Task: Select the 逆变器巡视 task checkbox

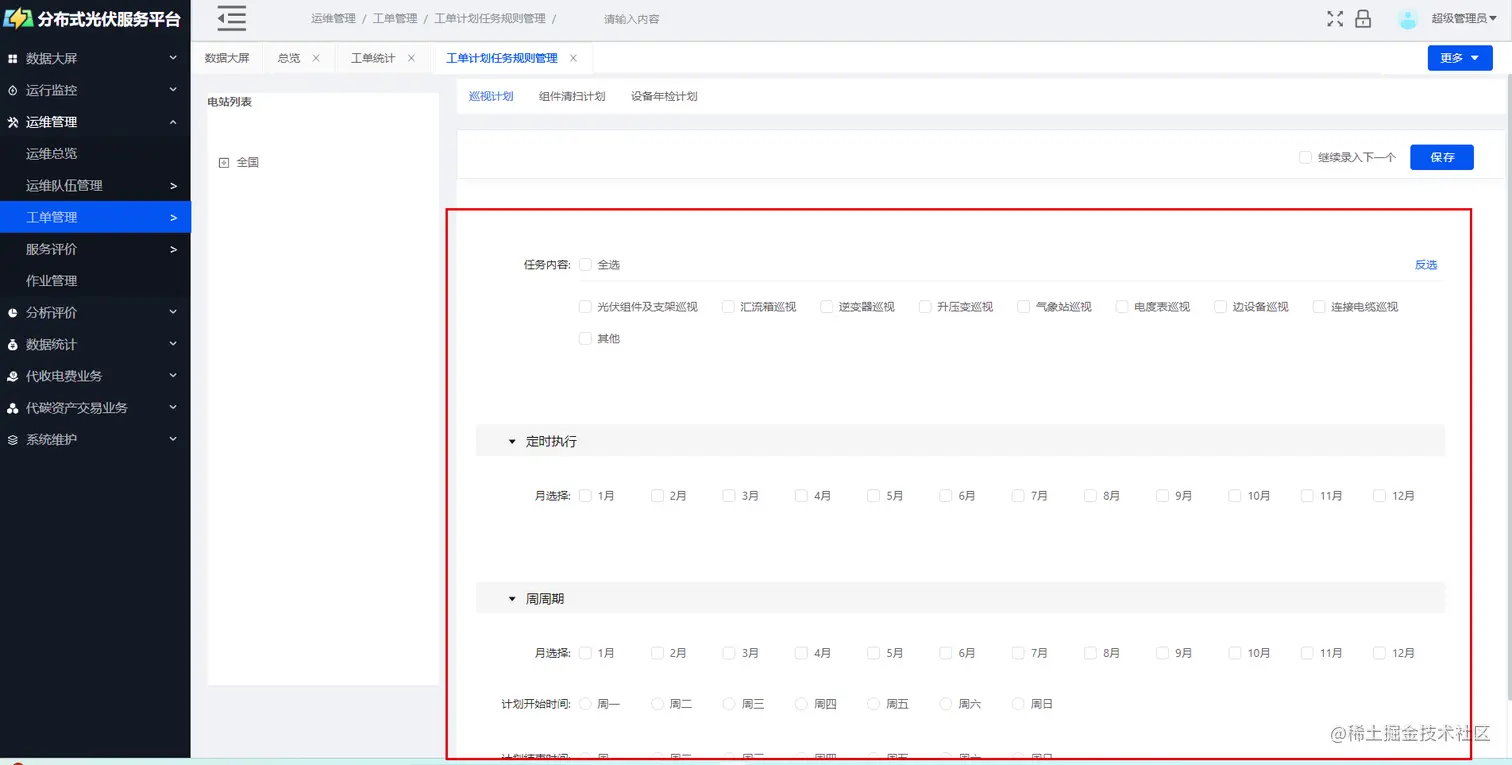Action: (826, 306)
